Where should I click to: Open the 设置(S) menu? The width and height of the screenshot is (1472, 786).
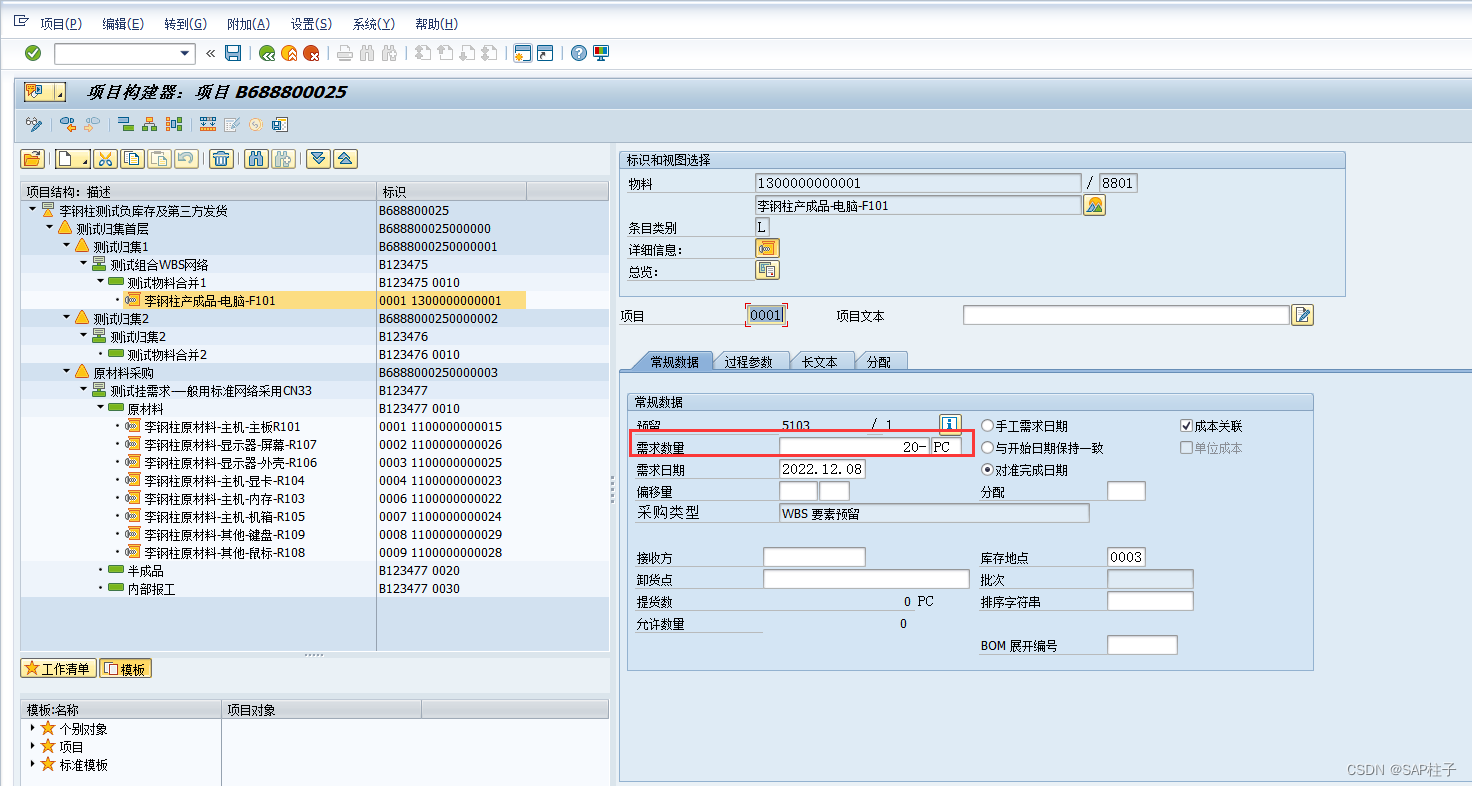pos(311,24)
